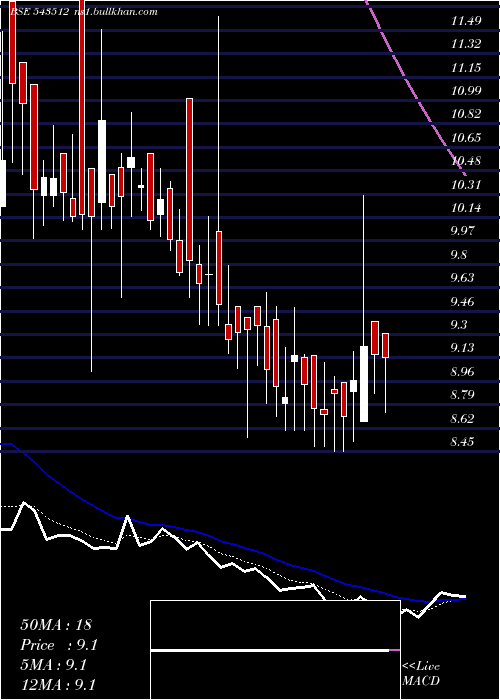Screen dimensions: 500x700
Task: Click the 9.8 price axis label
Action: 459,254
